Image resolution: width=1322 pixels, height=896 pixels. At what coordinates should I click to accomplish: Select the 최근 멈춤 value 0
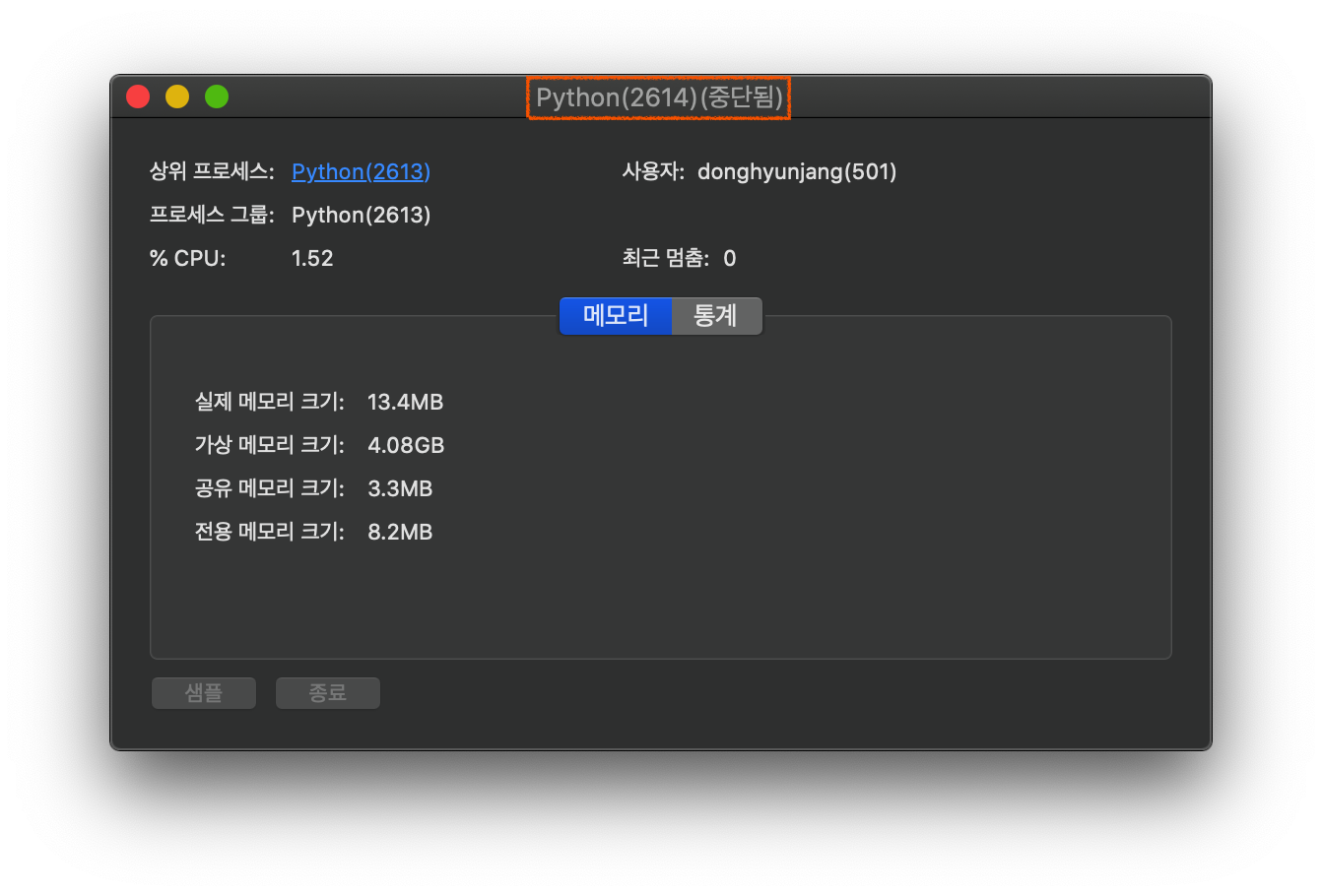click(730, 258)
